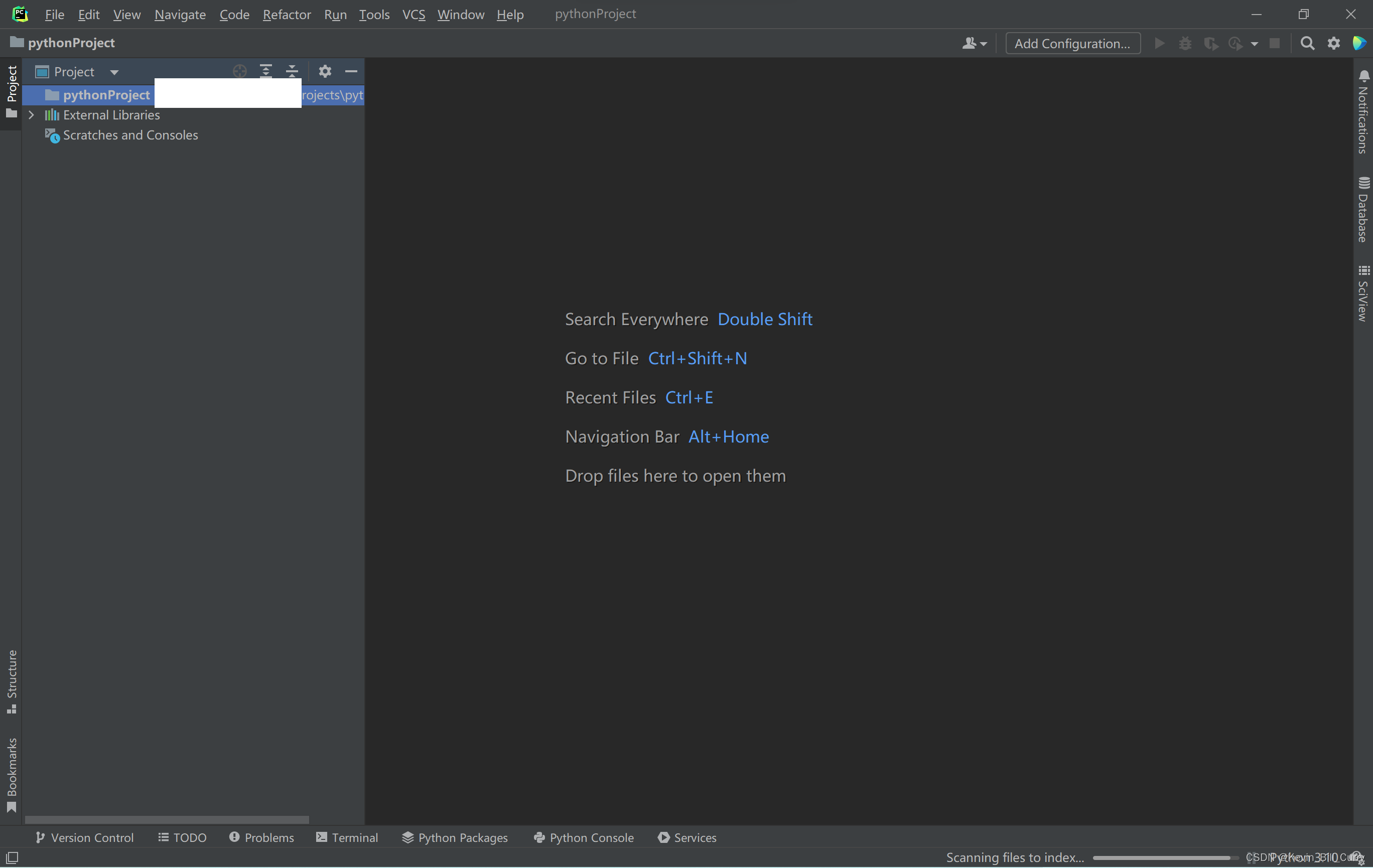Click the Add Configuration button
This screenshot has width=1373, height=868.
click(x=1072, y=43)
